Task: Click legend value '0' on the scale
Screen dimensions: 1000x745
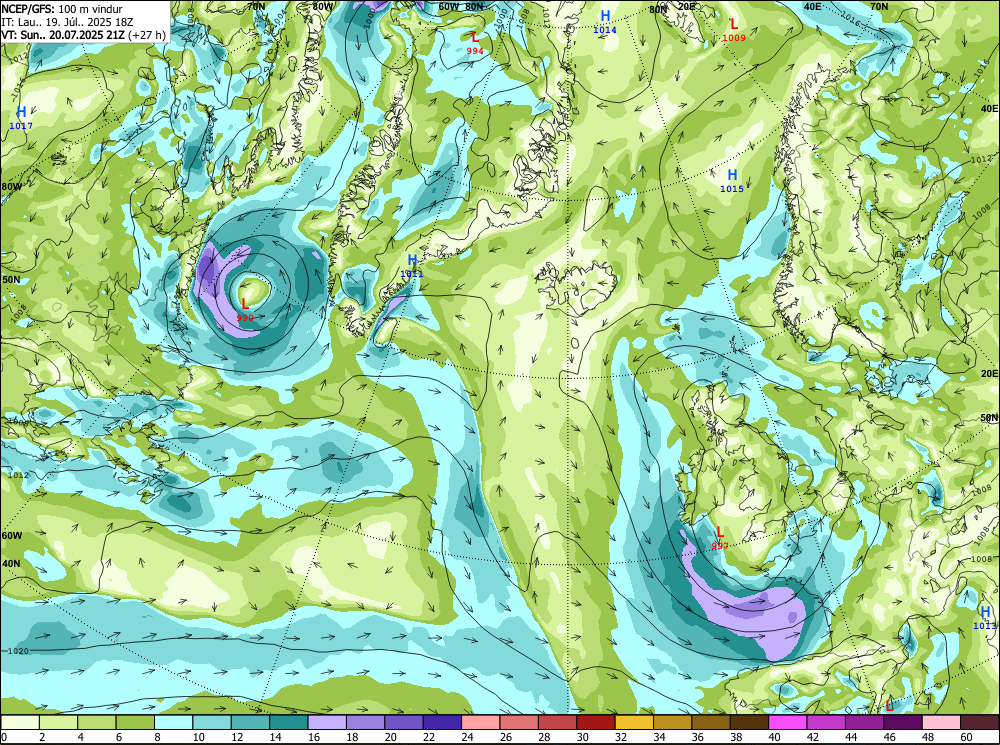Action: coord(4,737)
